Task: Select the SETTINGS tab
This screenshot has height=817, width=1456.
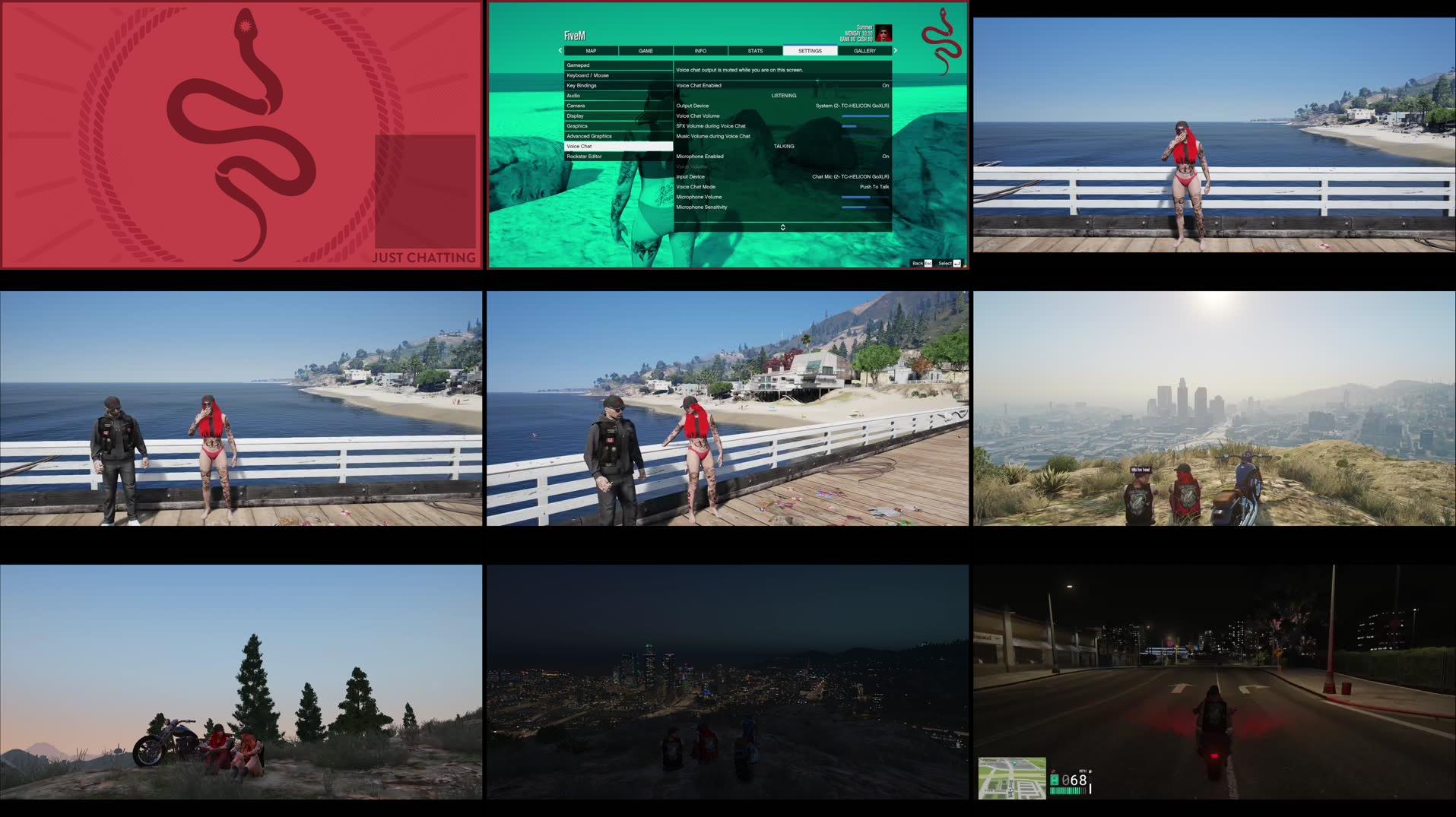Action: point(810,51)
